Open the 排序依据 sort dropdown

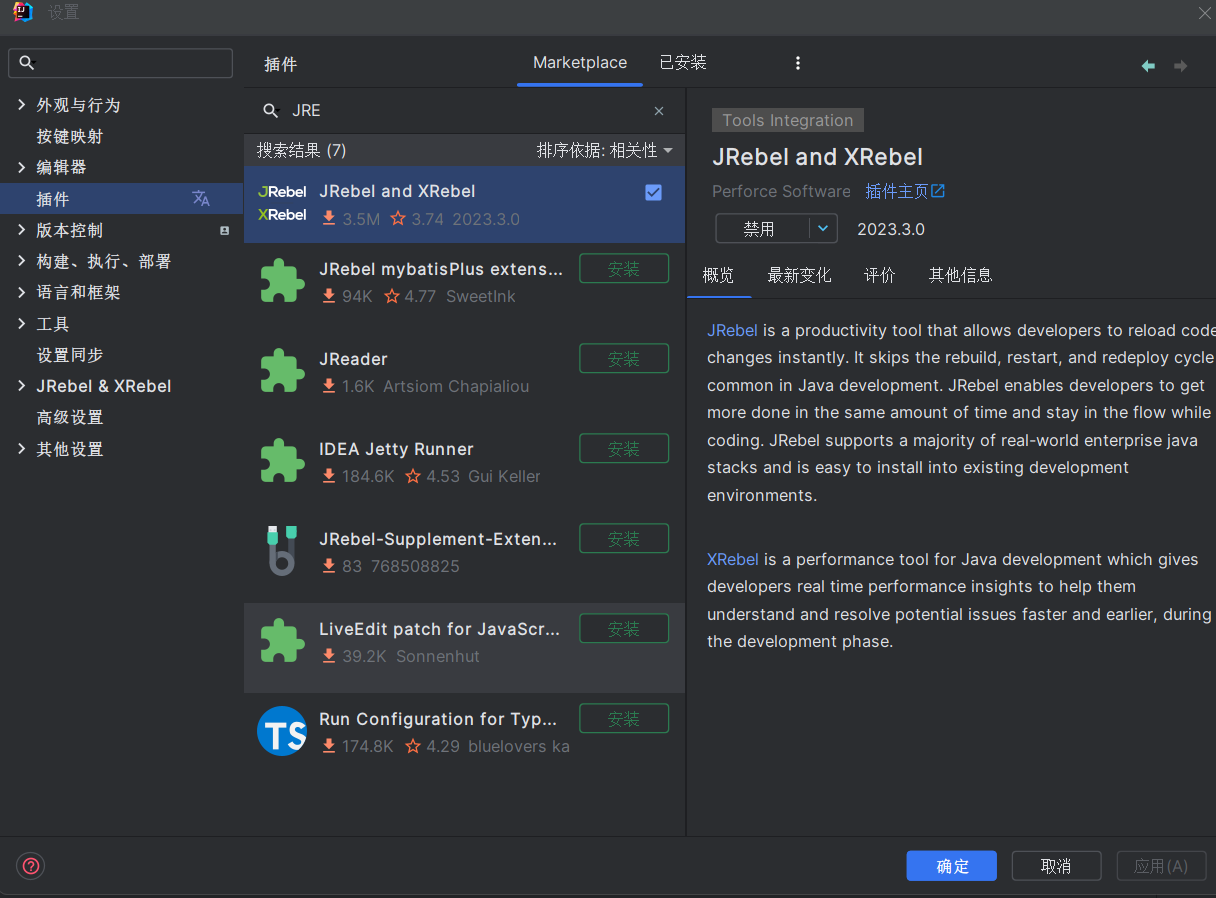pyautogui.click(x=604, y=150)
